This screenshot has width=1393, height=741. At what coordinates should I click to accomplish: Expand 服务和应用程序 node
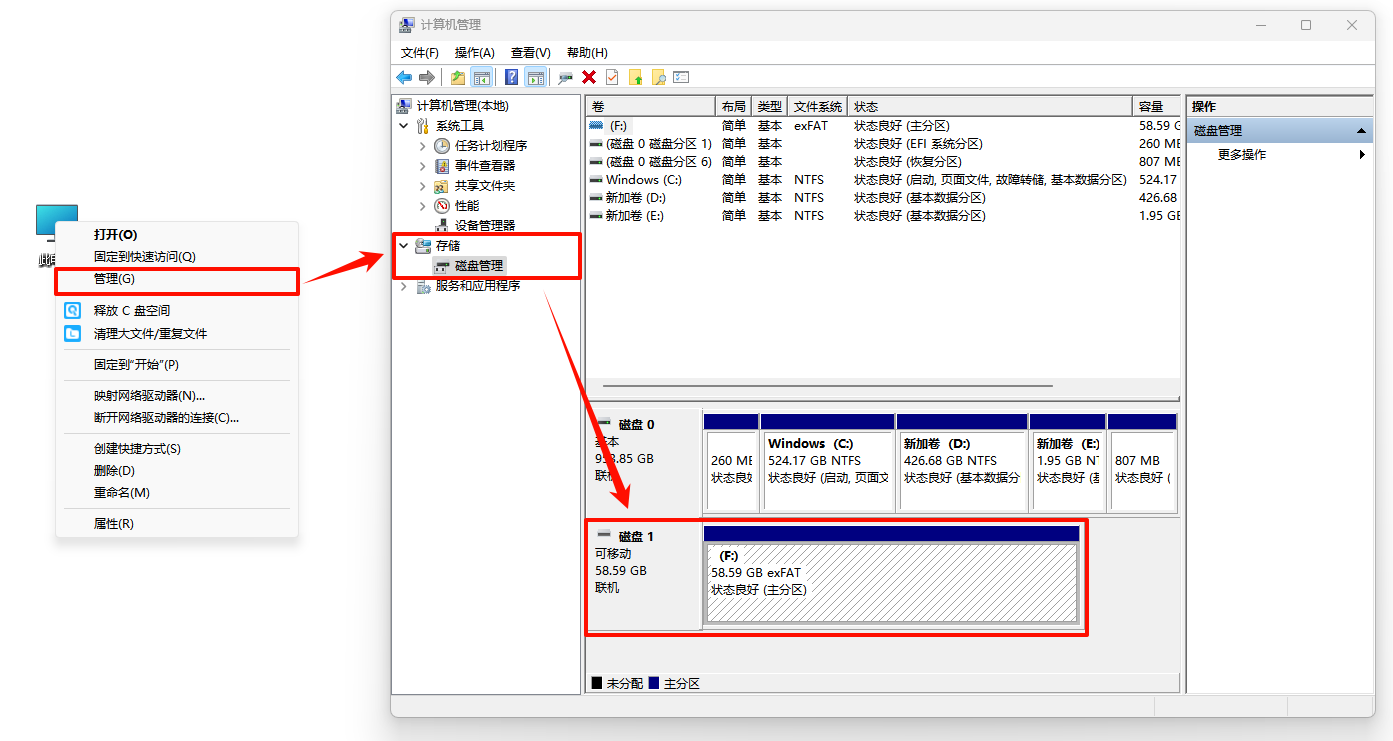pos(404,286)
